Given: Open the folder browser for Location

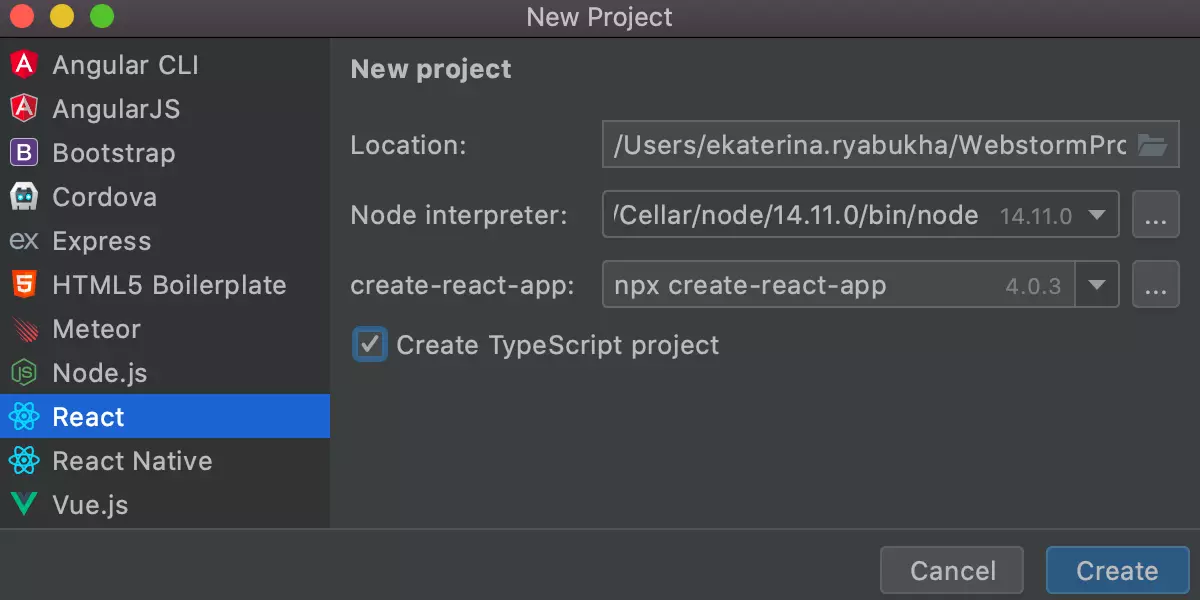Looking at the screenshot, I should coord(1153,146).
